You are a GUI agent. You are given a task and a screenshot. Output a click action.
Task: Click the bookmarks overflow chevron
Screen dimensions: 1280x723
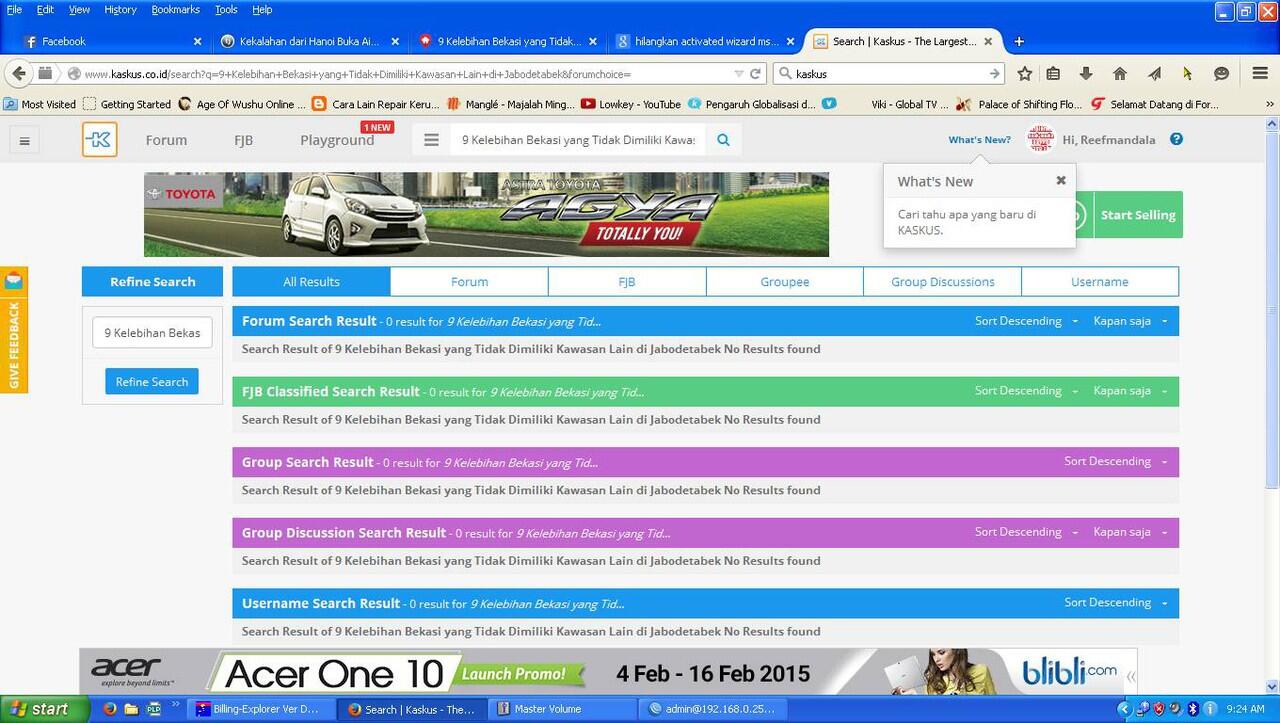pyautogui.click(x=1270, y=104)
